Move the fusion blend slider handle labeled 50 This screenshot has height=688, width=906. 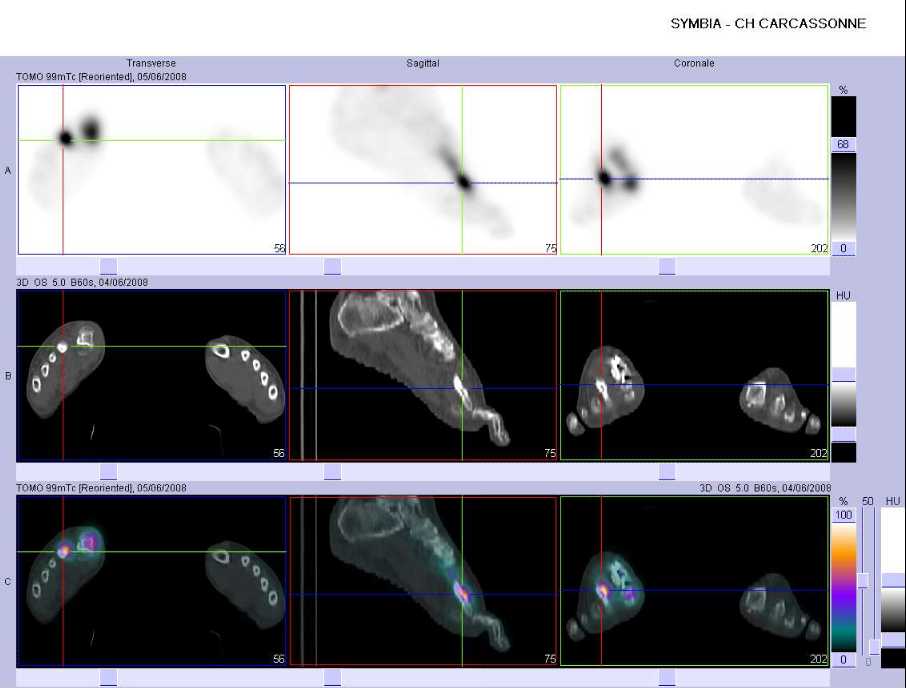864,581
